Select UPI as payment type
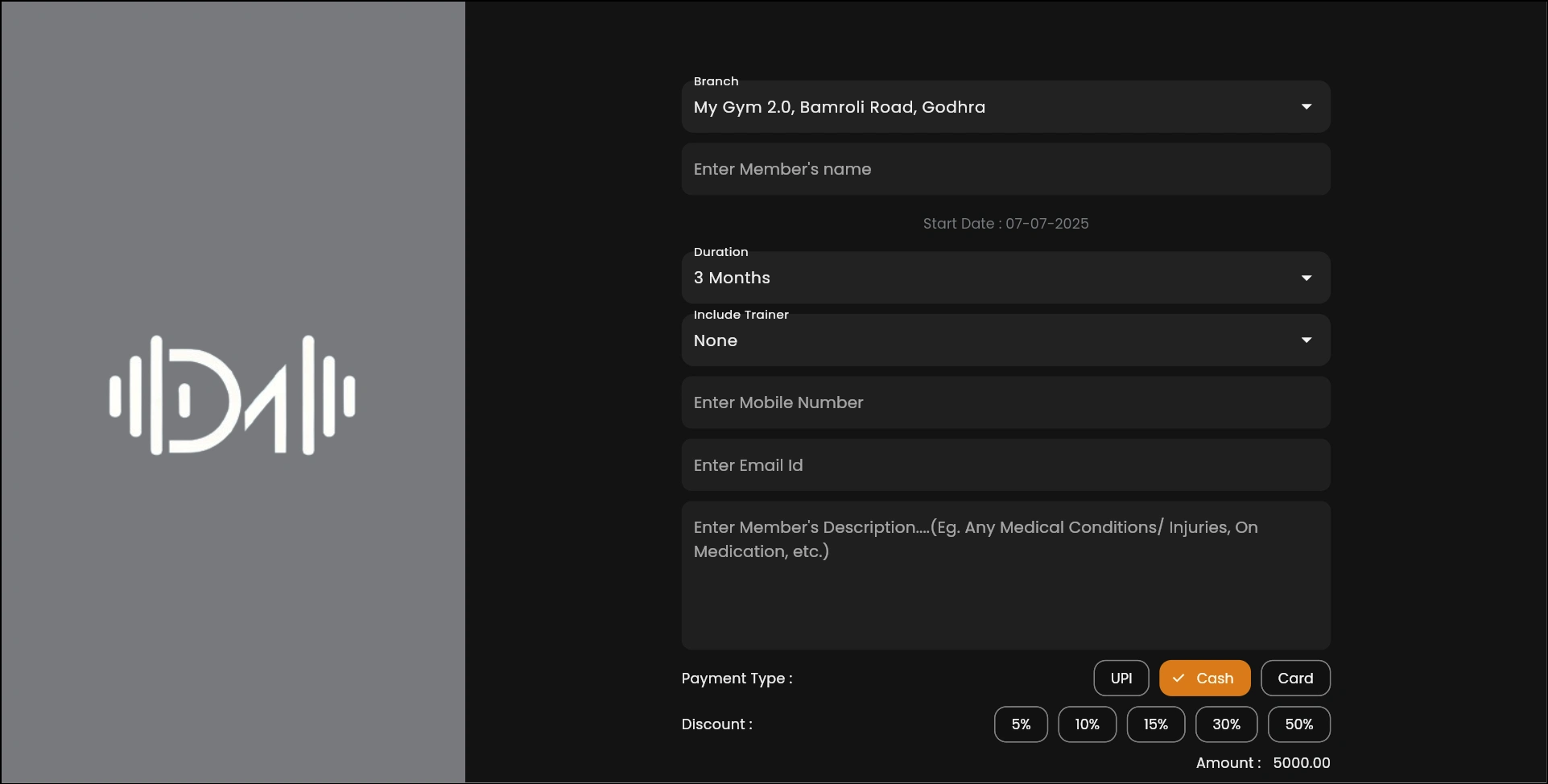1548x784 pixels. [1121, 679]
